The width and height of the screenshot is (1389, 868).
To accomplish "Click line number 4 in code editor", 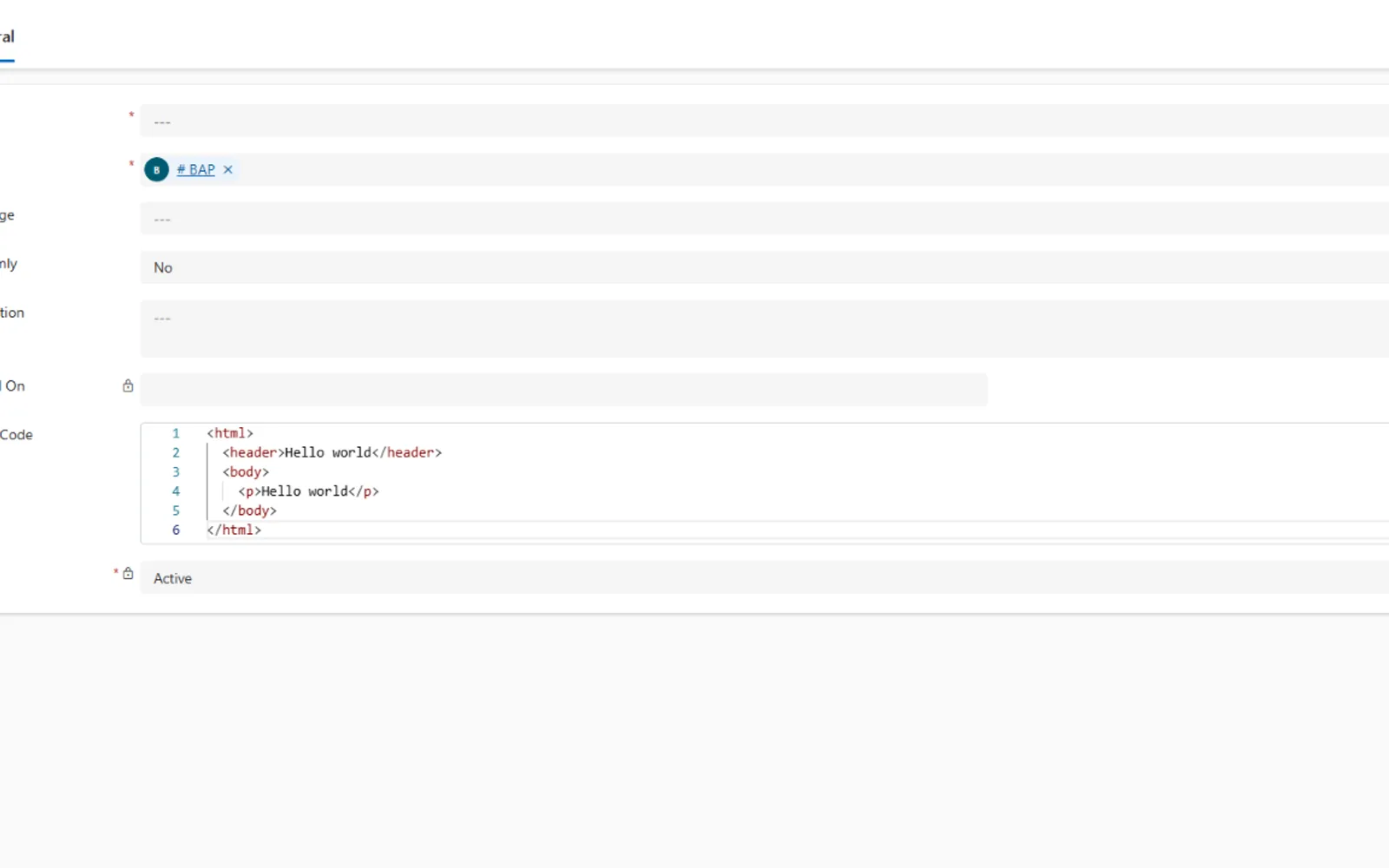I will (x=176, y=491).
